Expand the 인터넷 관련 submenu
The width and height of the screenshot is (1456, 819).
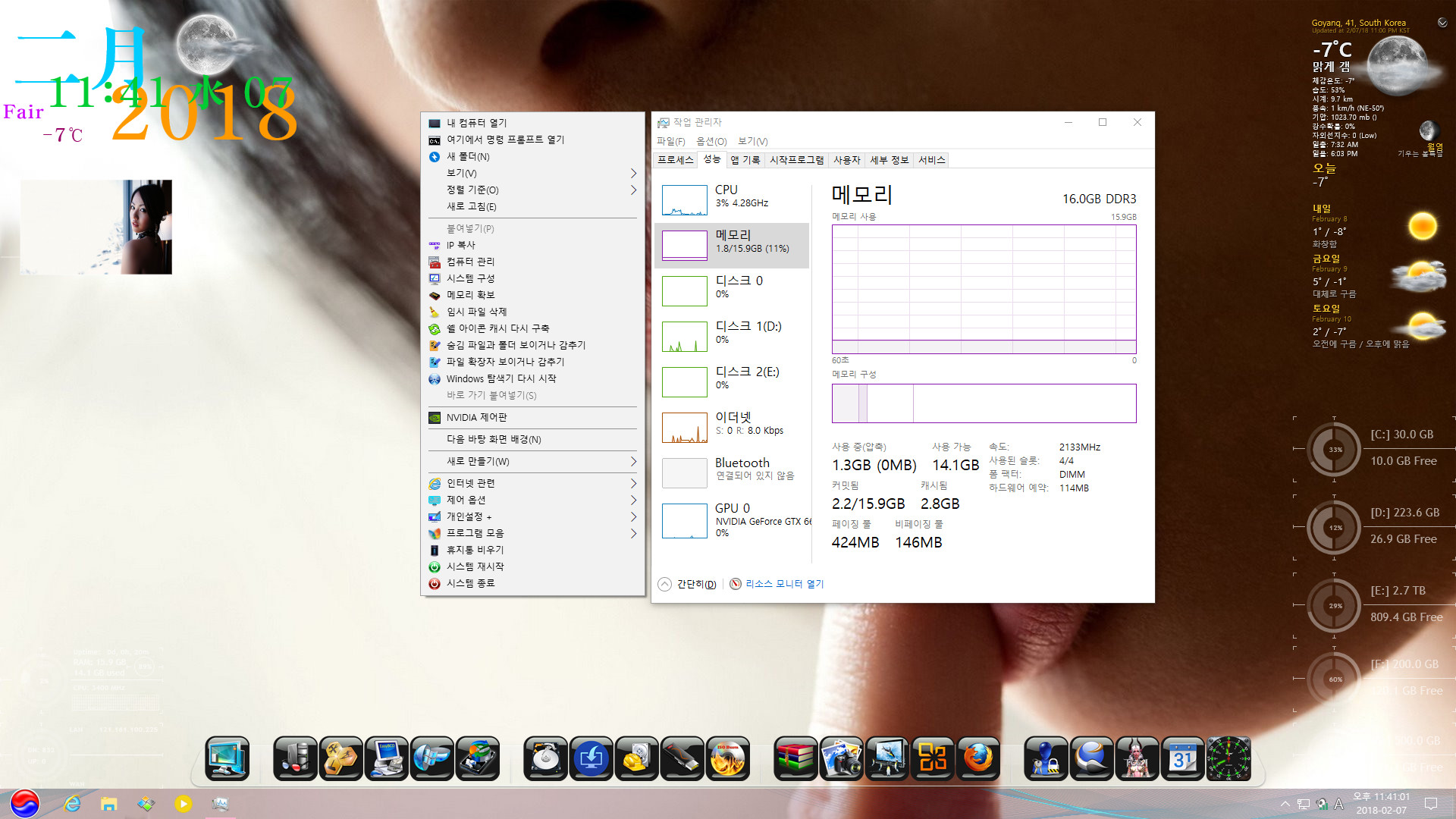[x=633, y=484]
